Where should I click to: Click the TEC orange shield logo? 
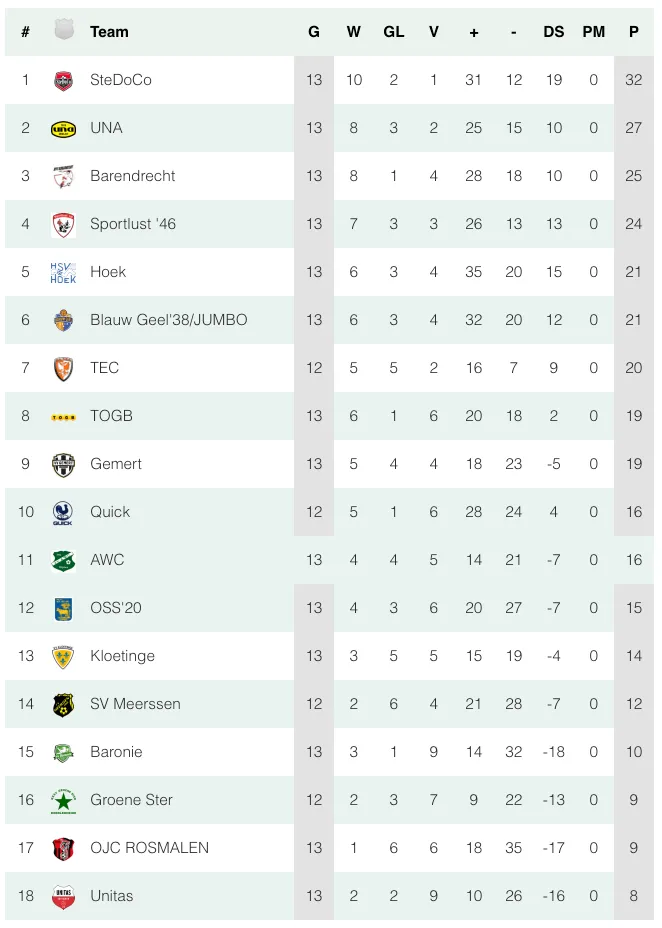(x=63, y=369)
